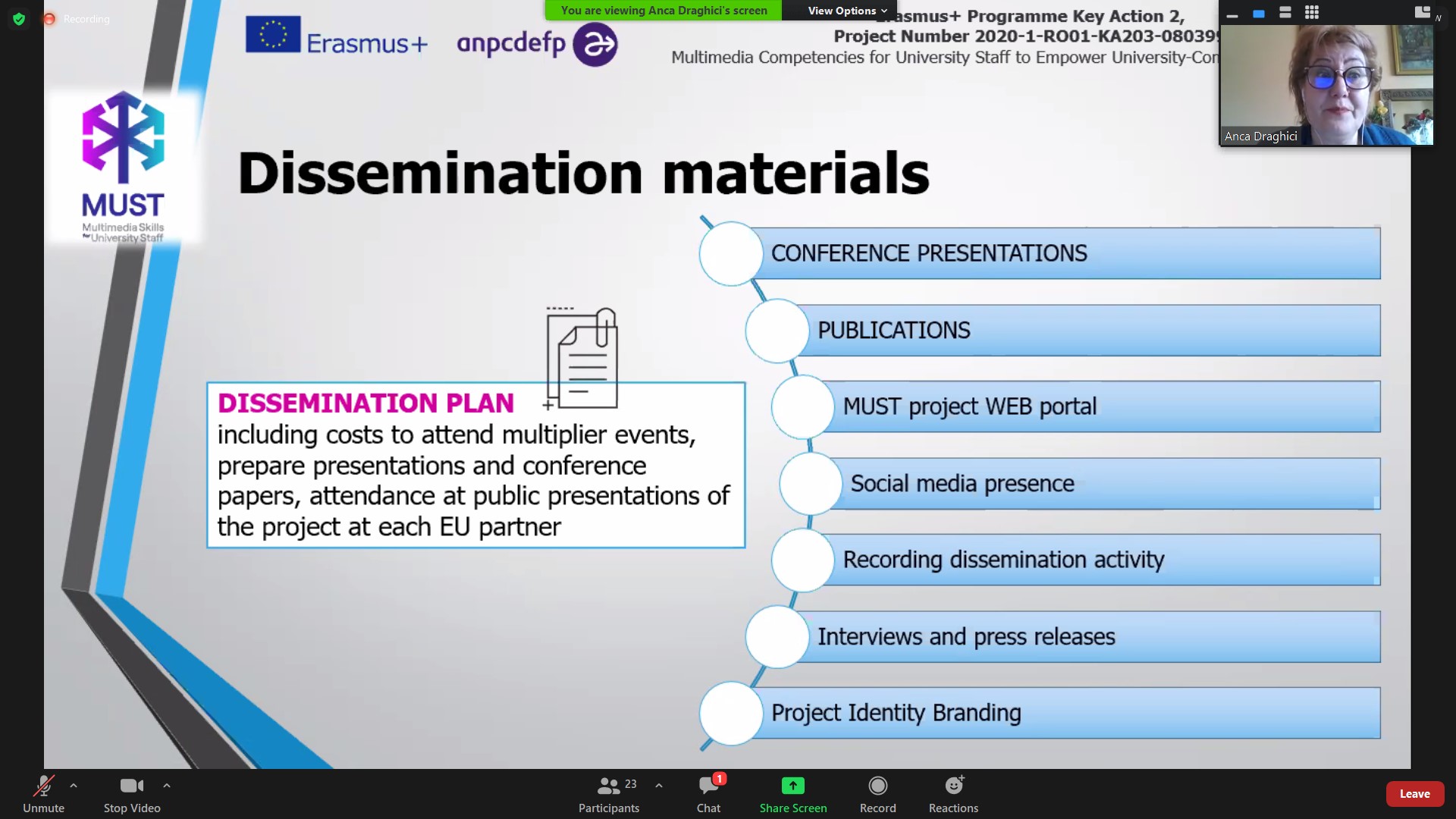Switch to active speaker thumbnail view
This screenshot has height=819, width=1456.
click(x=1259, y=13)
